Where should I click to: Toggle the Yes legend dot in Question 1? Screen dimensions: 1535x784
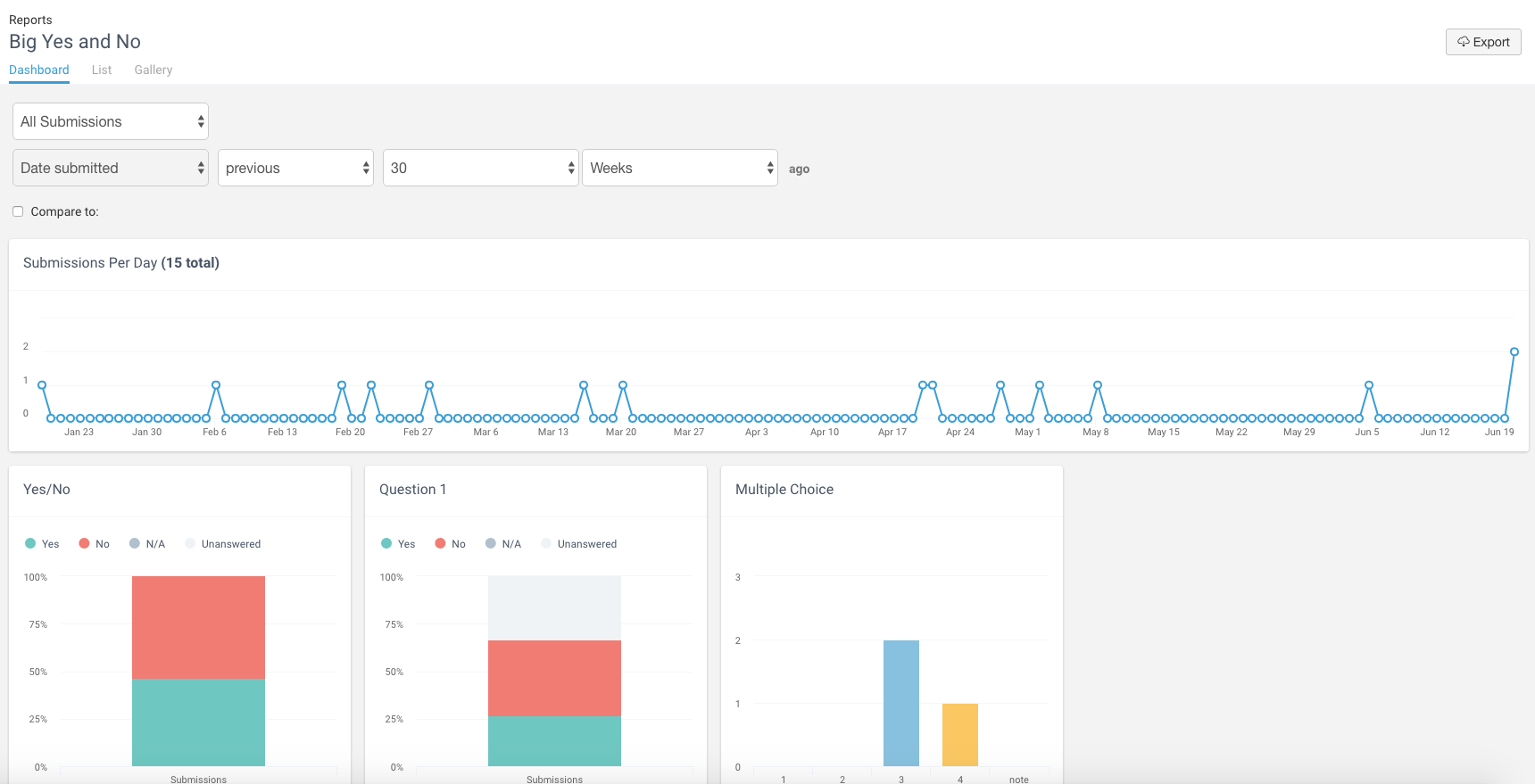pyautogui.click(x=386, y=543)
